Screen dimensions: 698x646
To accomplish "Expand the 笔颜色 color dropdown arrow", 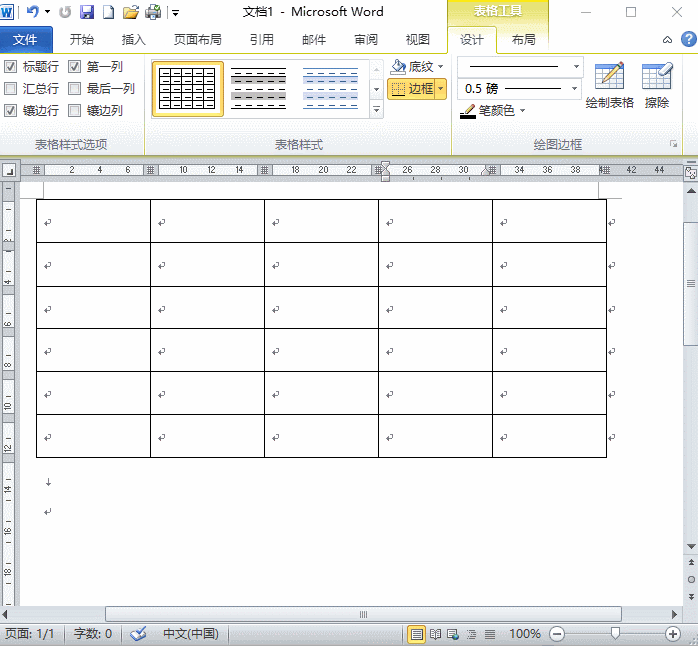I will point(523,110).
